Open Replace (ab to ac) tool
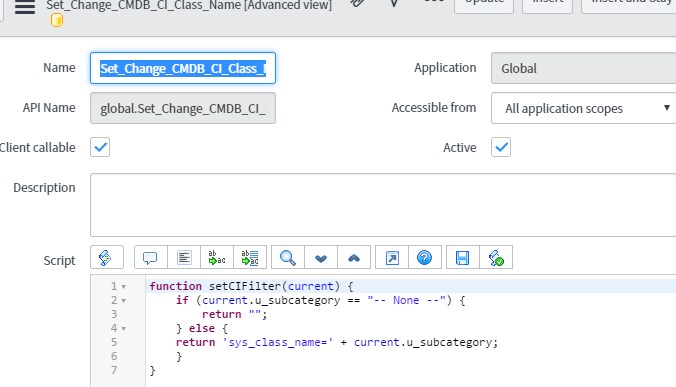The height and width of the screenshot is (387, 676). coord(217,257)
